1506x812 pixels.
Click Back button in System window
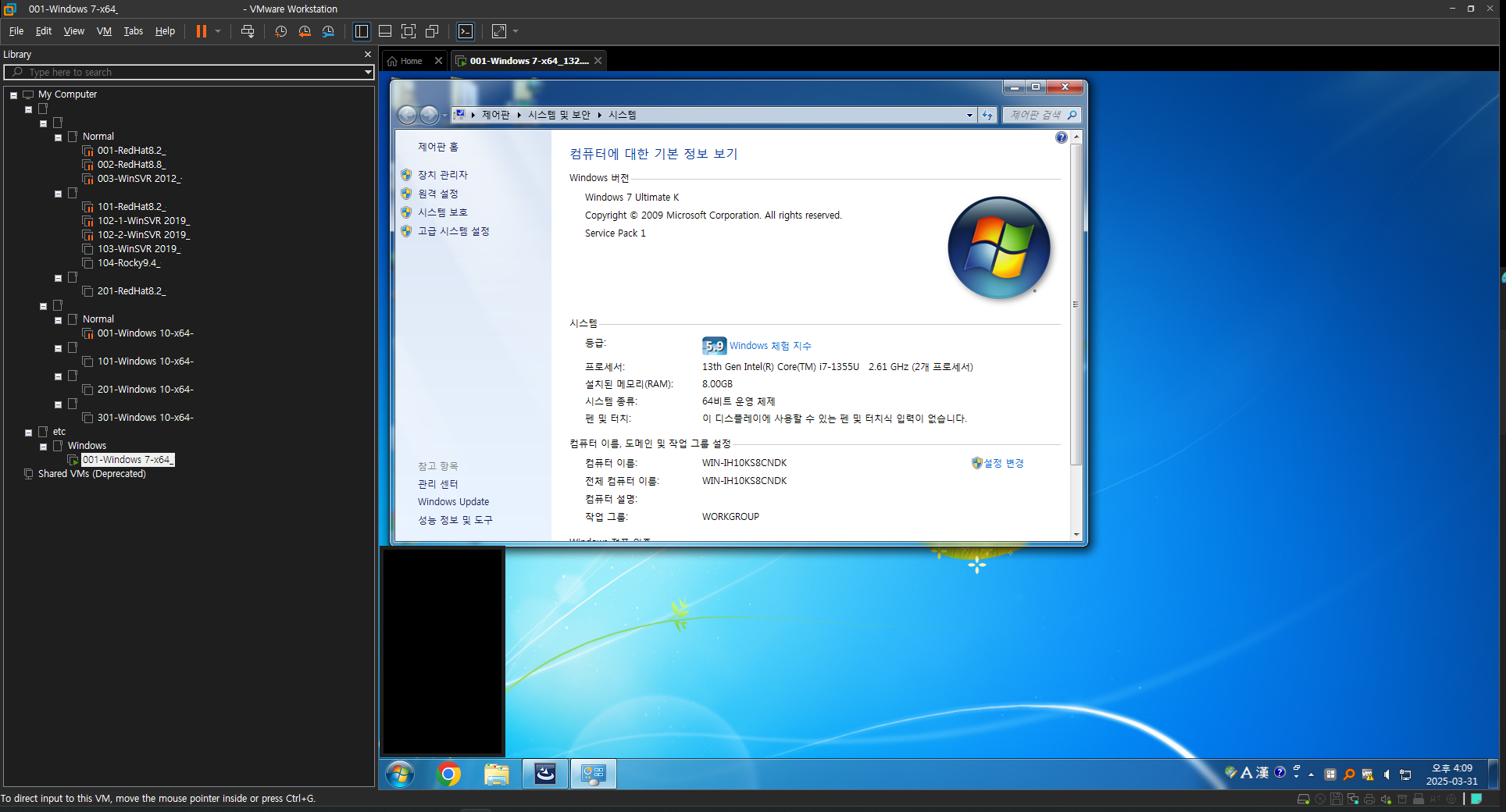click(x=408, y=115)
